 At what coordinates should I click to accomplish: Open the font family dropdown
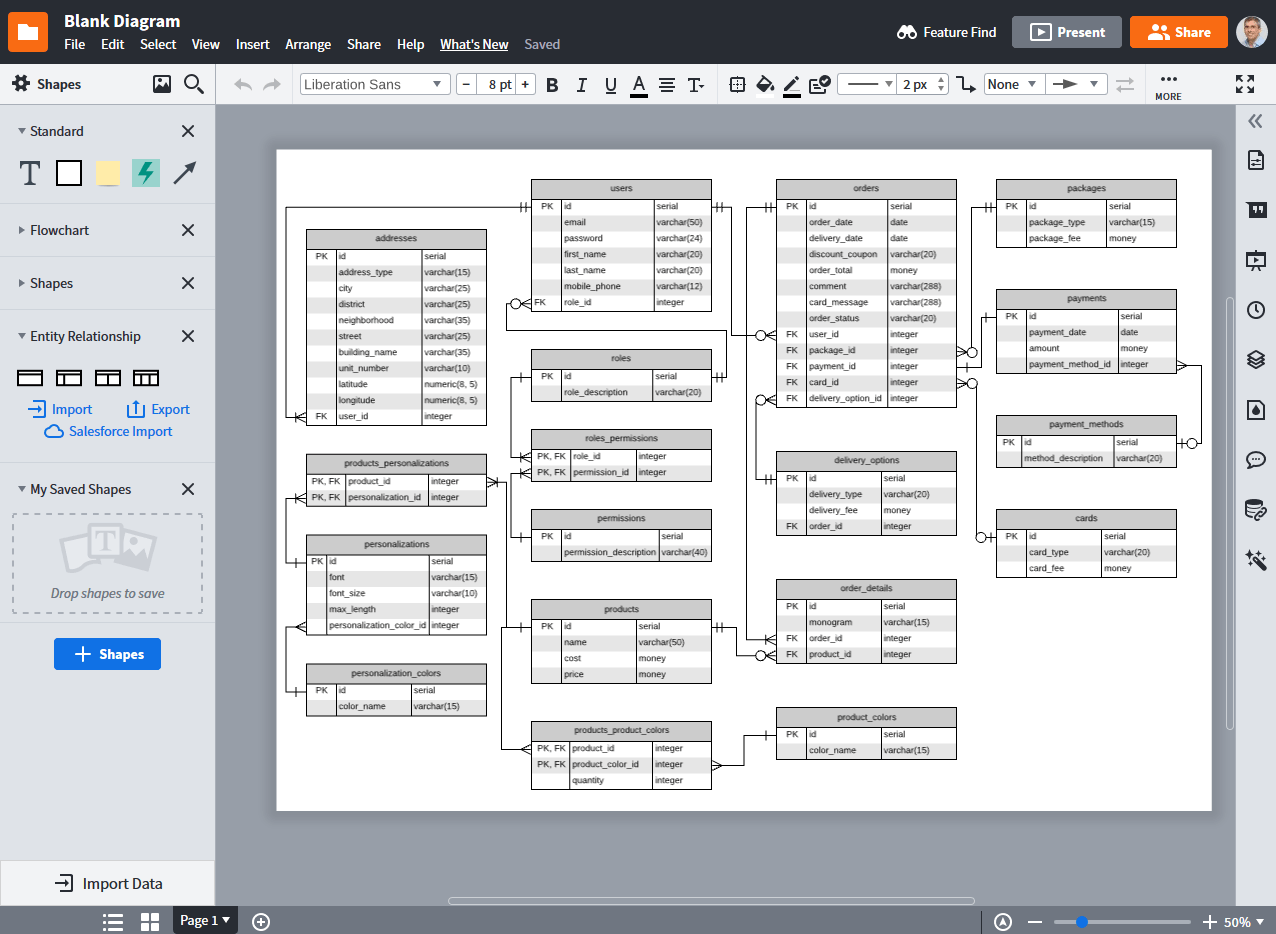pos(374,84)
